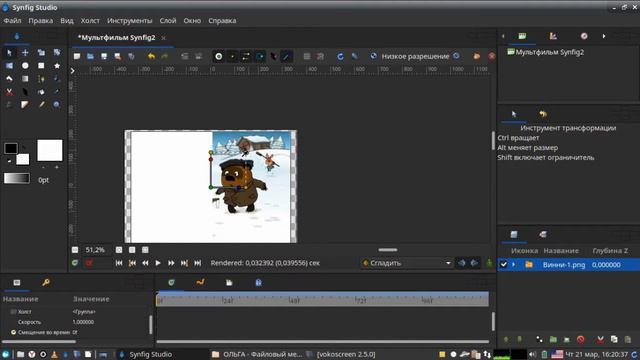
Task: Select the Width tool
Action: click(x=25, y=92)
